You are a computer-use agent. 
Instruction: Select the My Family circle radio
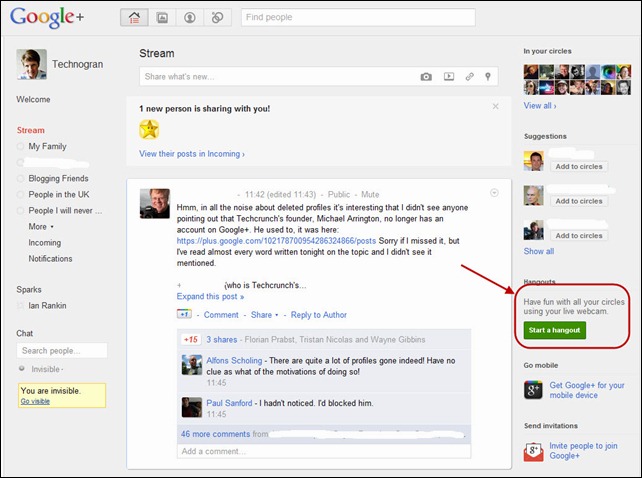tap(20, 146)
